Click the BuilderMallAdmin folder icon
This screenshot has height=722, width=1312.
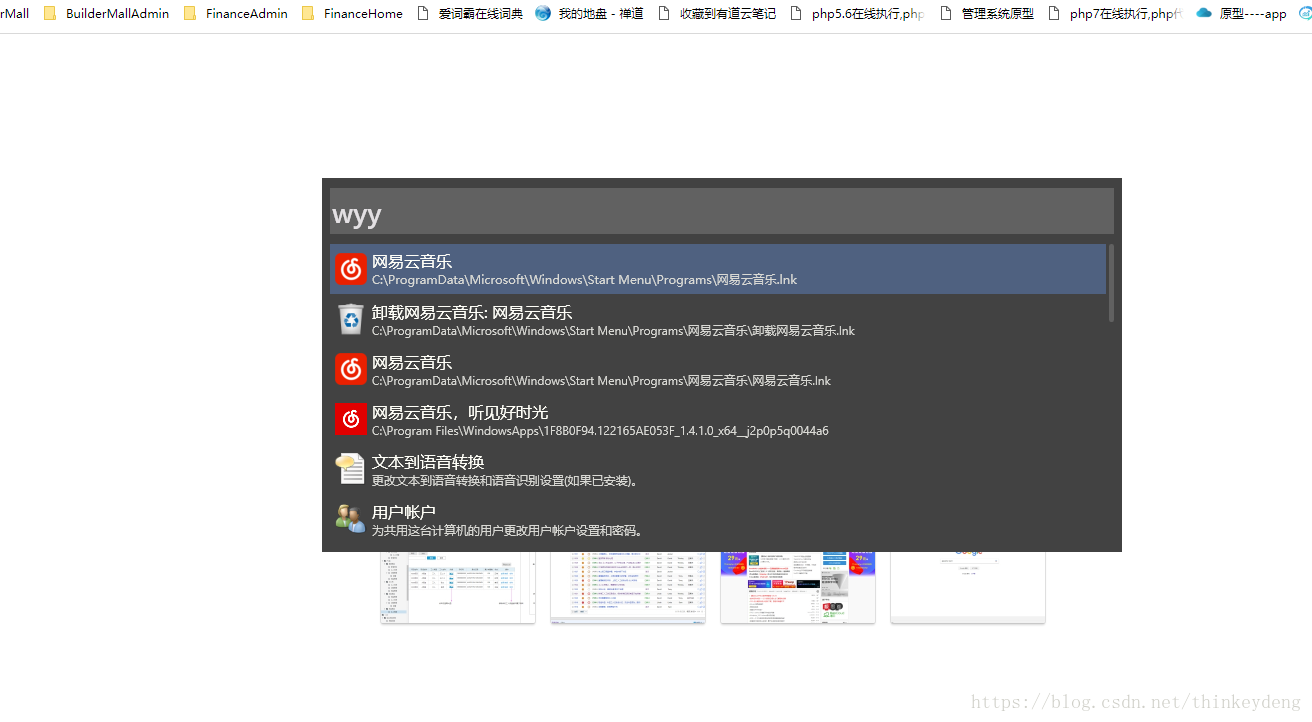tap(50, 13)
